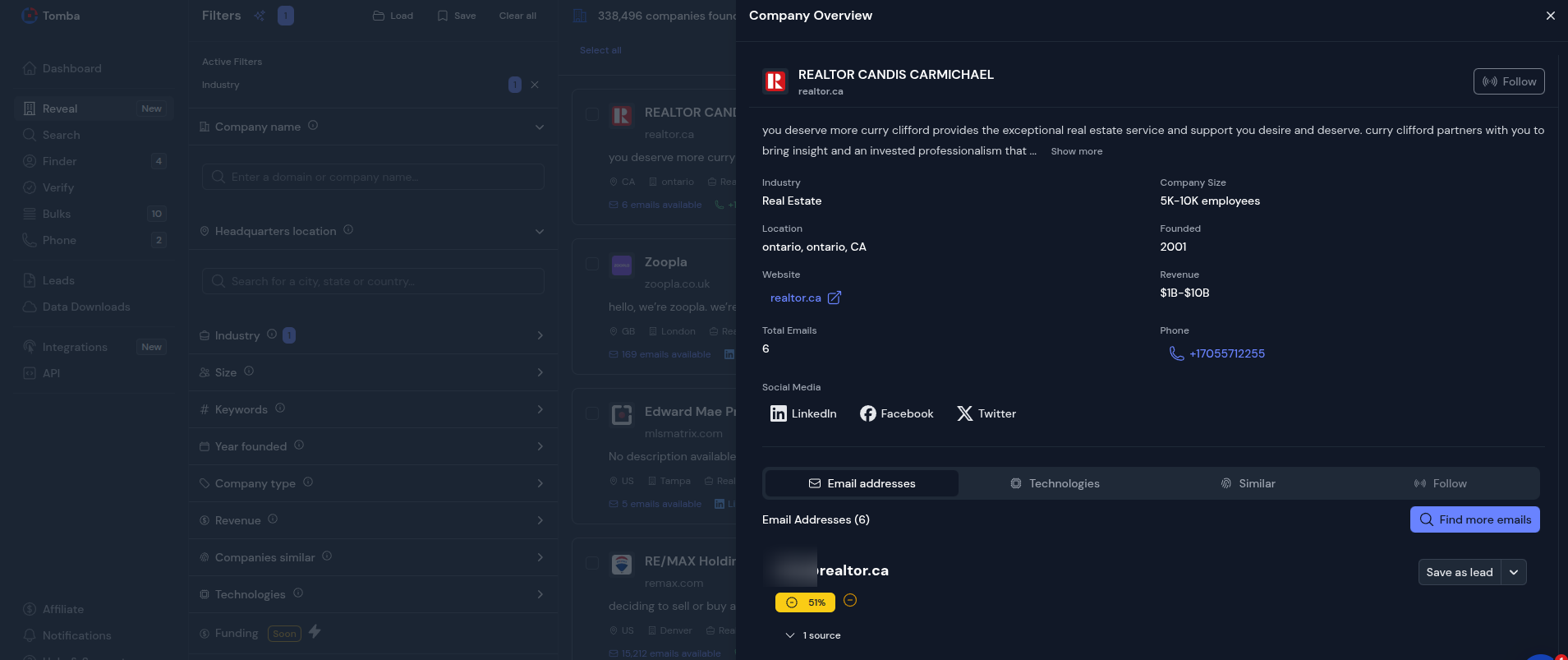Screen dimensions: 1568x660
Task: Click info icon next to Headquarters location
Action: point(348,230)
